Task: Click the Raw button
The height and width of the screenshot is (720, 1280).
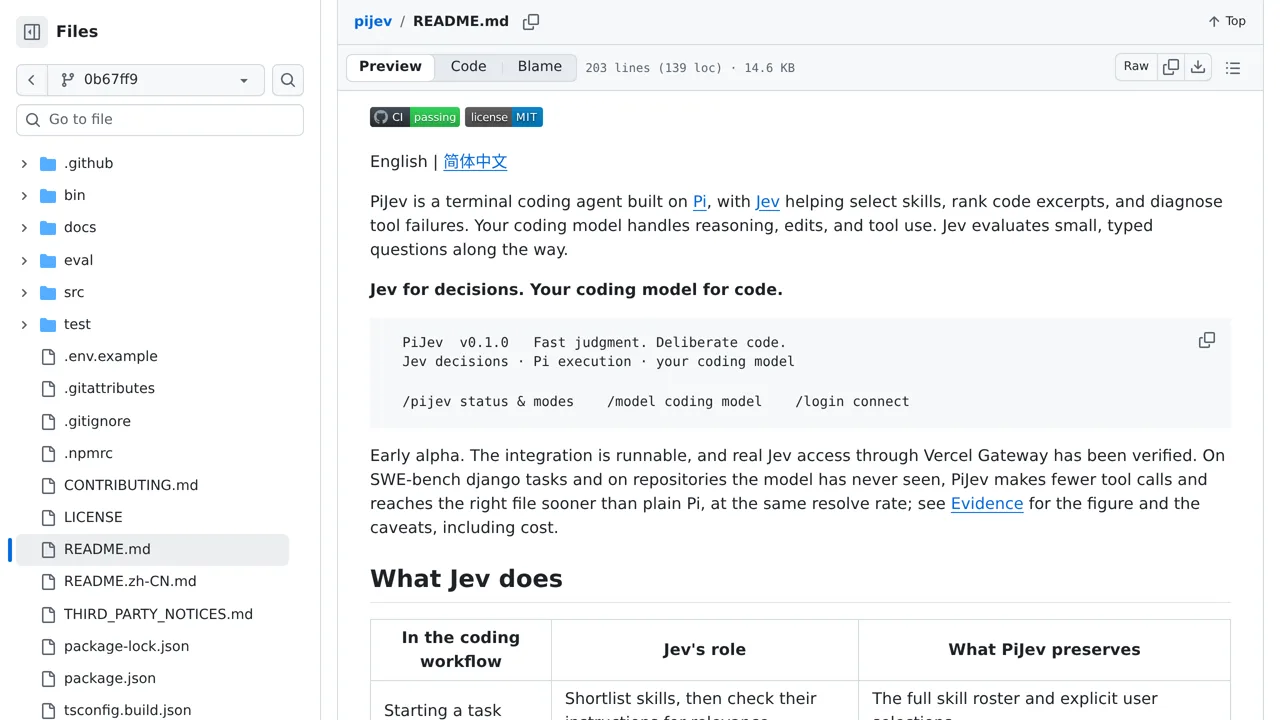Action: click(1136, 67)
